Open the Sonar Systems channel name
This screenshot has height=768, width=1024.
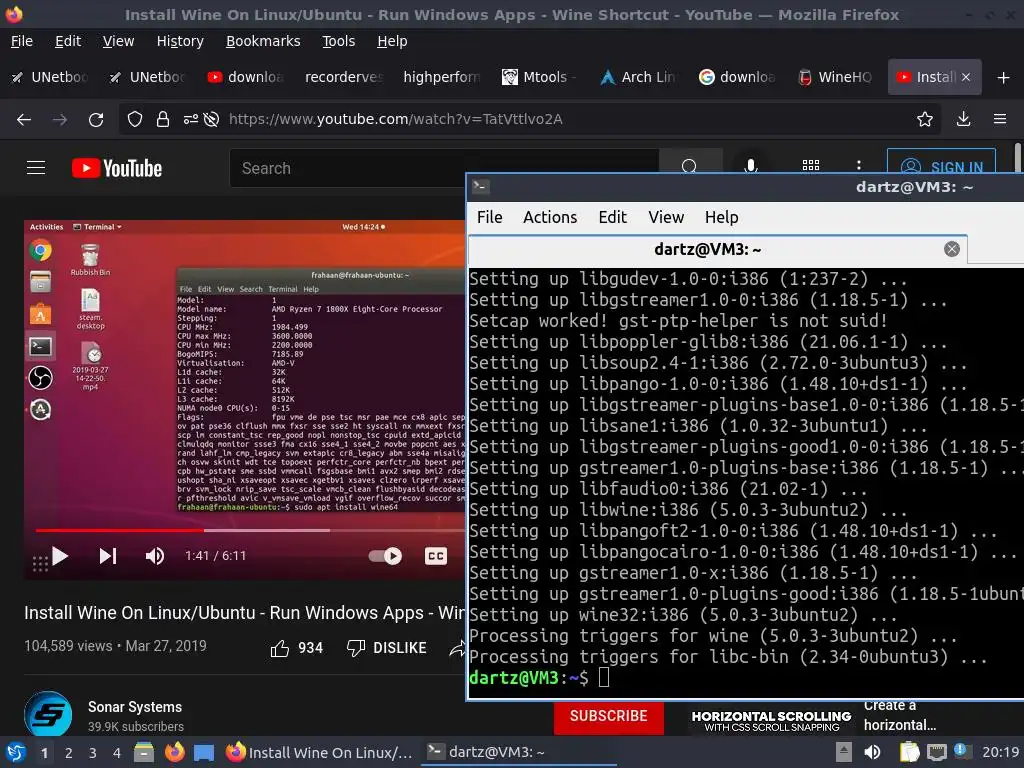[x=135, y=707]
